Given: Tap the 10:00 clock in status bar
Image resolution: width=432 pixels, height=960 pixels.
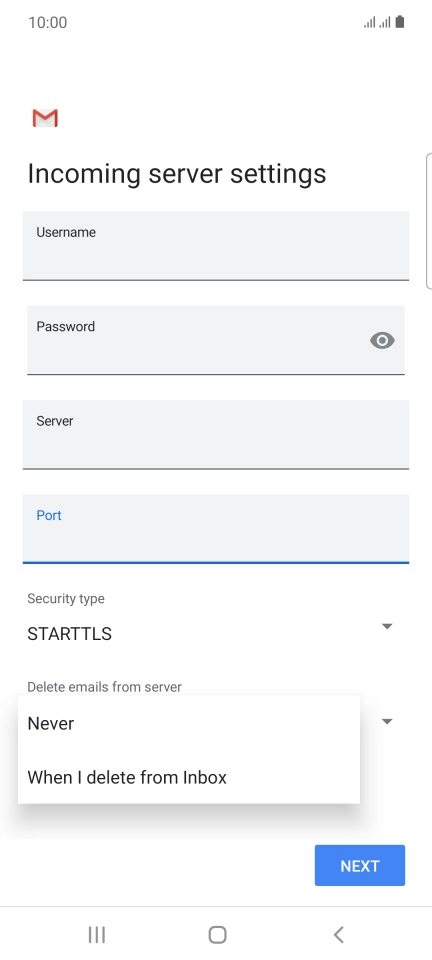Looking at the screenshot, I should pyautogui.click(x=48, y=23).
